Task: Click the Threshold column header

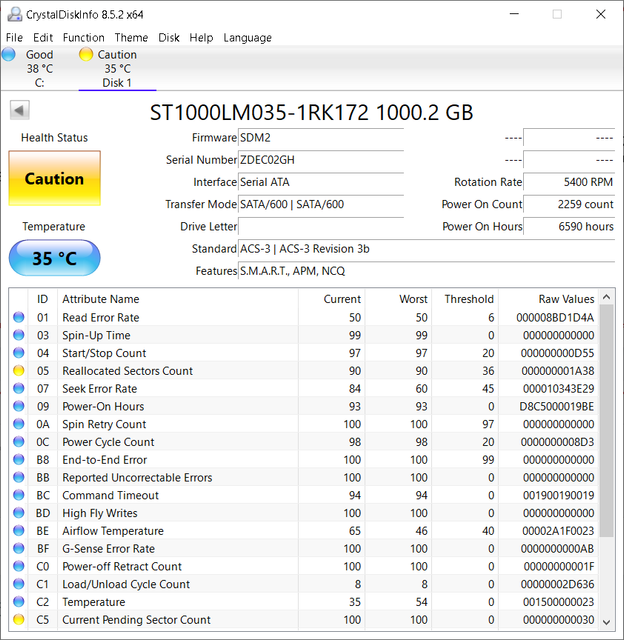Action: point(465,299)
